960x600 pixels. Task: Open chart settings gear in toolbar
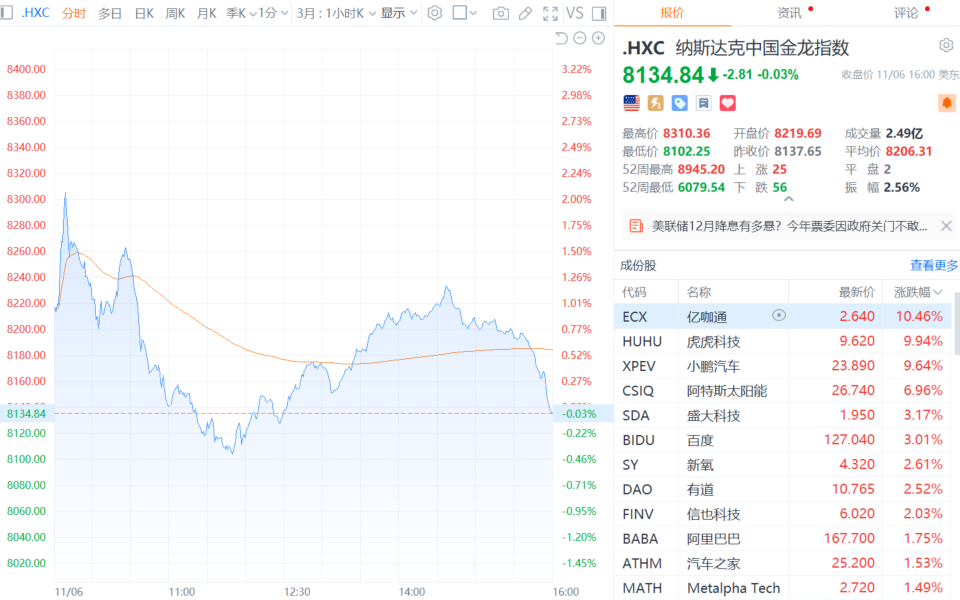[435, 13]
